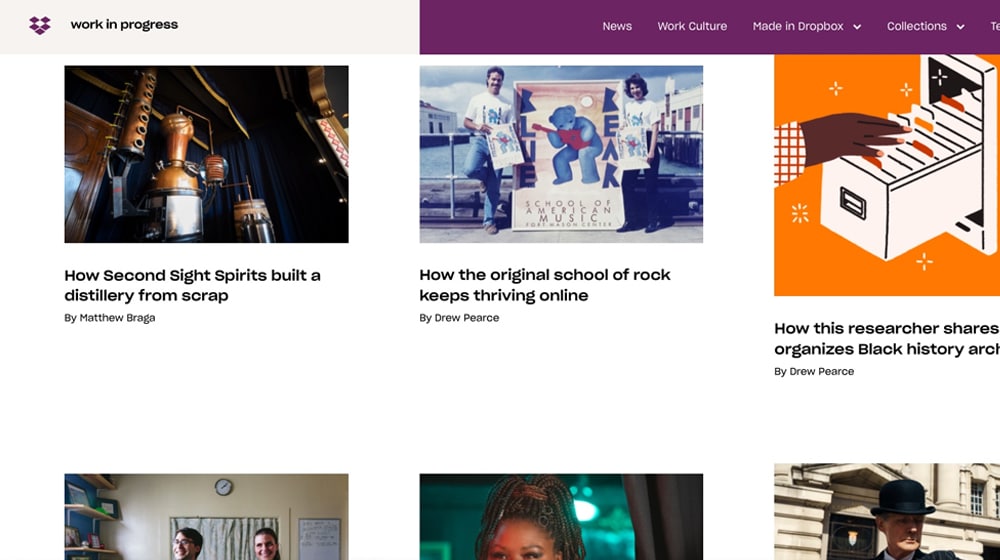The image size is (1000, 560).
Task: Click the partially visible menu item after Collections
Action: [x=994, y=26]
